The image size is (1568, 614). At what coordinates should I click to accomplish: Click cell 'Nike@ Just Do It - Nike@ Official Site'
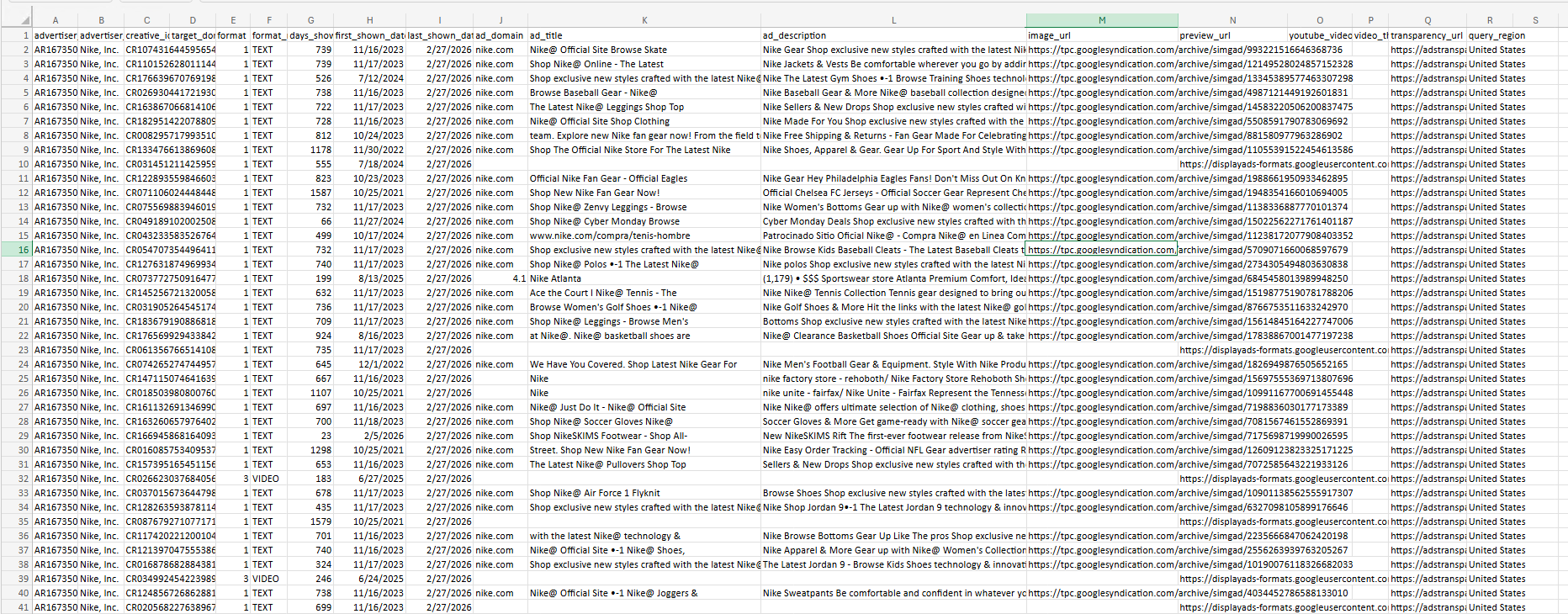pos(644,407)
